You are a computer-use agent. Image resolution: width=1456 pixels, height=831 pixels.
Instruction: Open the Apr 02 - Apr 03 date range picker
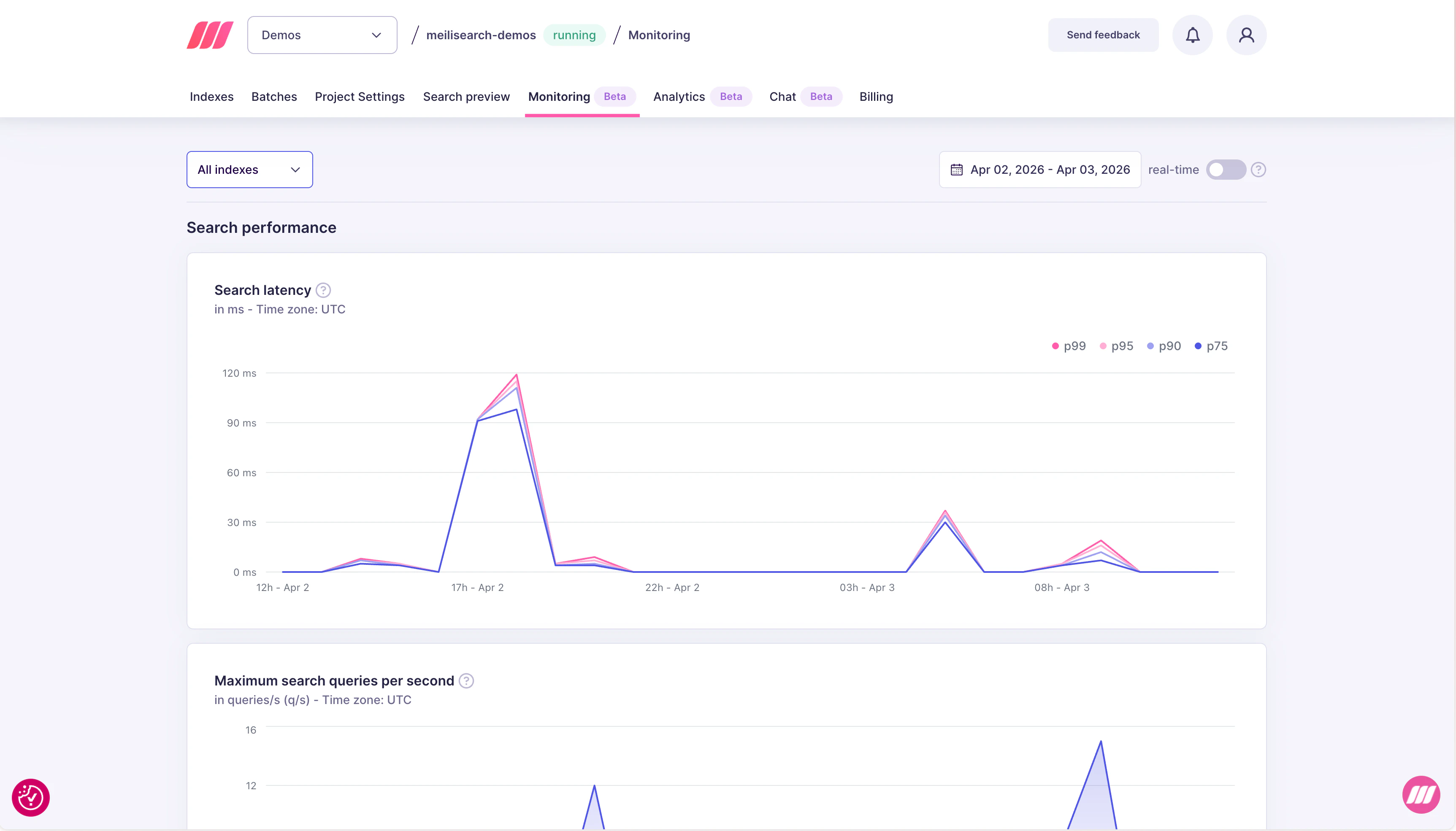pos(1050,170)
